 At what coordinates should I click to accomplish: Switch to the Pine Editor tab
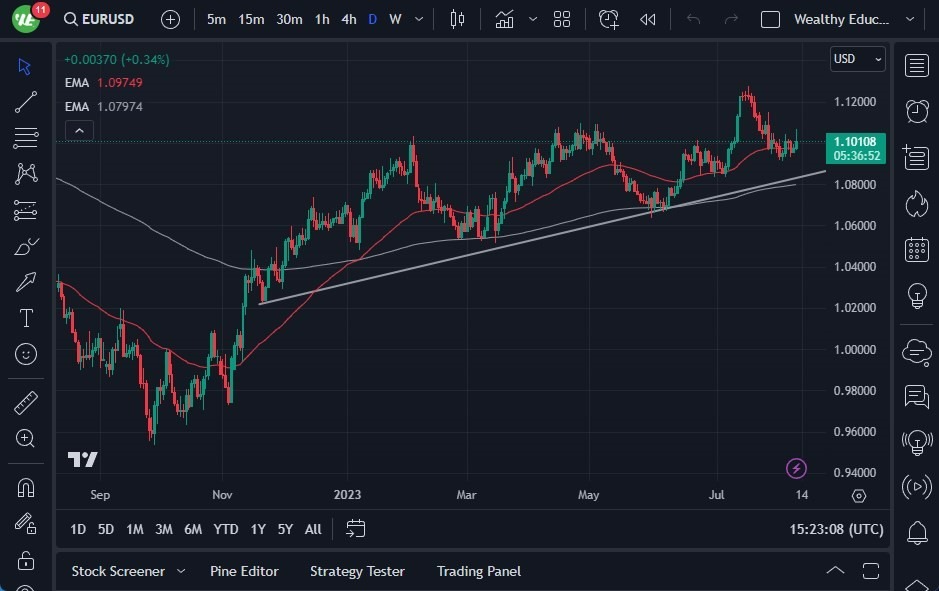click(244, 571)
